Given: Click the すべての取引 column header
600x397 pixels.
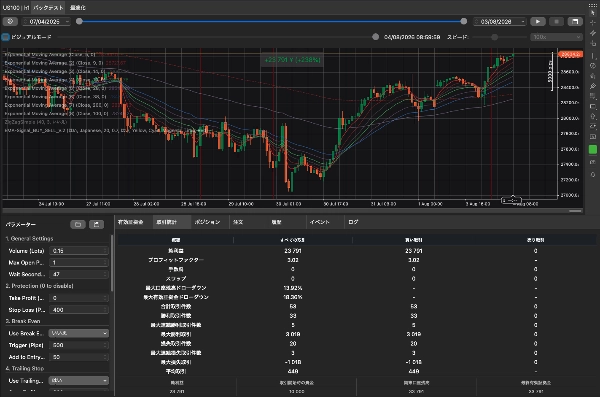Looking at the screenshot, I should (293, 240).
